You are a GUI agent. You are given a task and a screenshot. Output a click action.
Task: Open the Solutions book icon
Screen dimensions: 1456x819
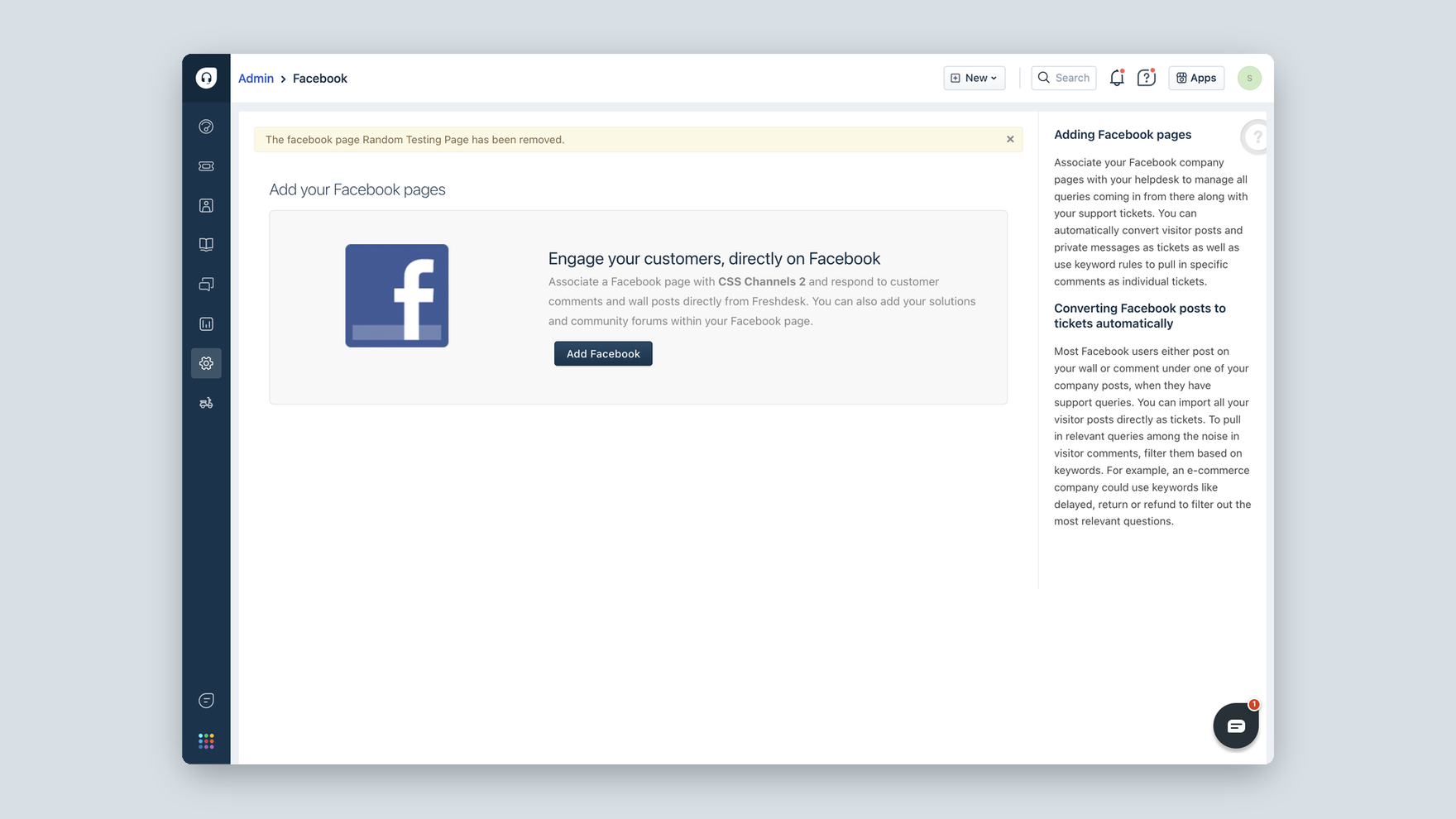[x=206, y=245]
